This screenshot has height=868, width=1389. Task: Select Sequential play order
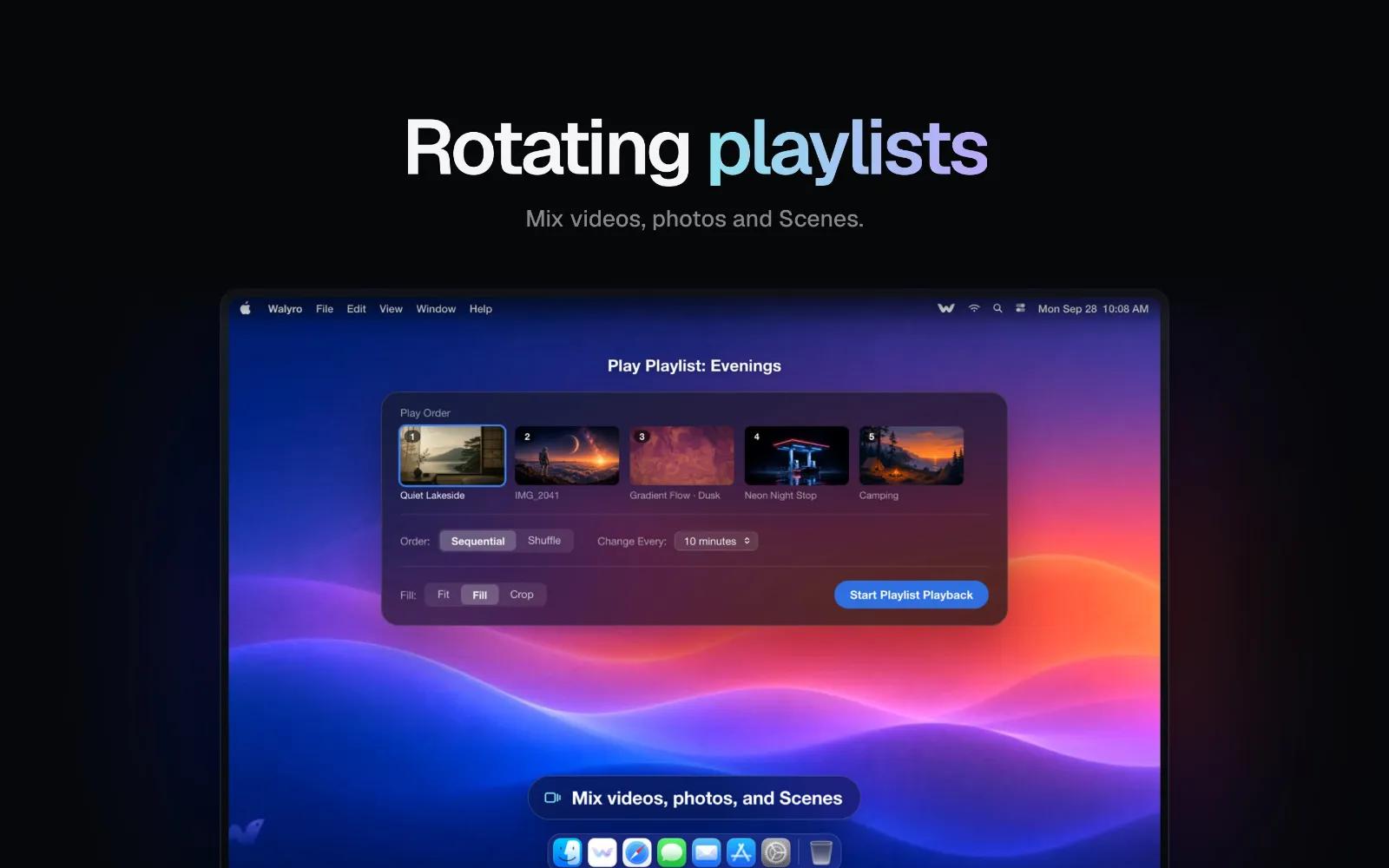point(477,541)
